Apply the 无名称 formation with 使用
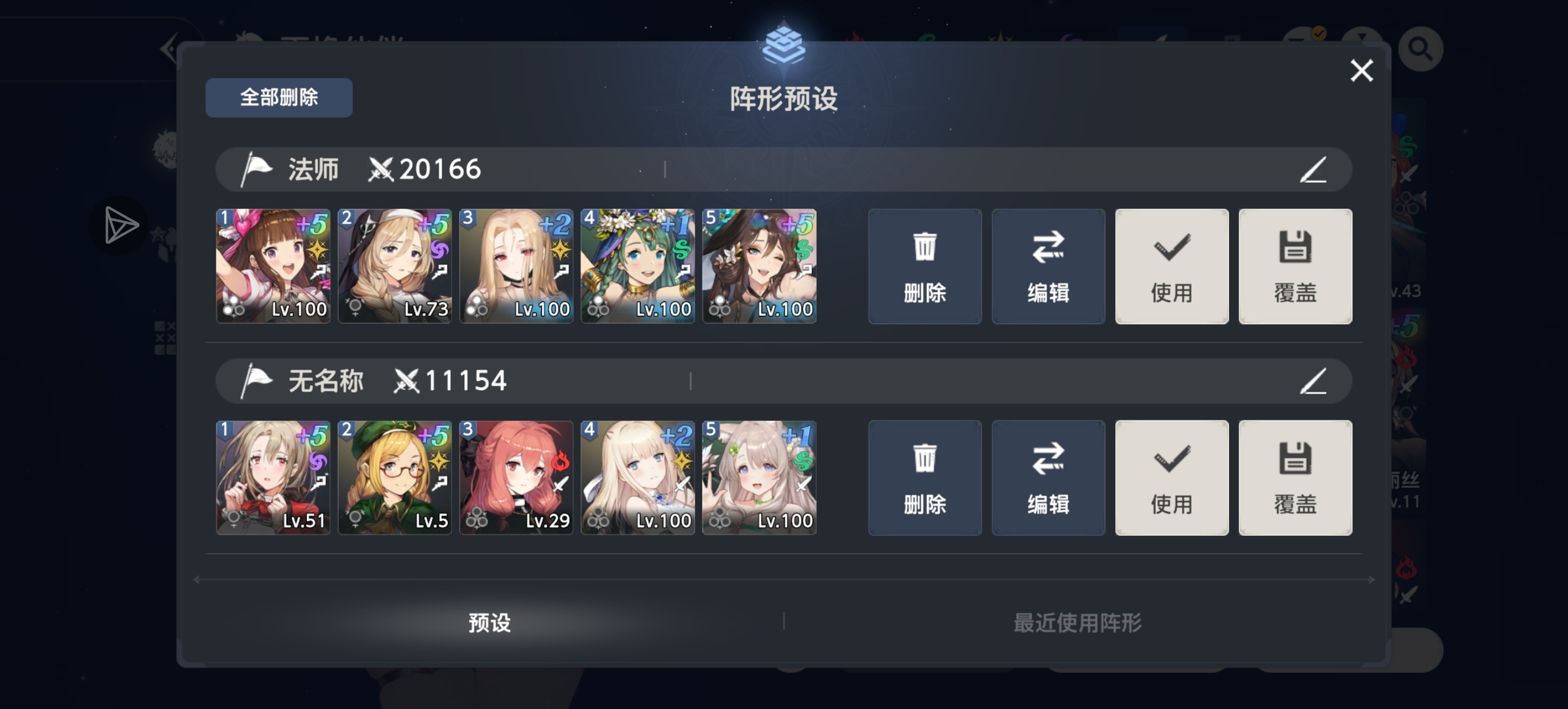 tap(1172, 478)
